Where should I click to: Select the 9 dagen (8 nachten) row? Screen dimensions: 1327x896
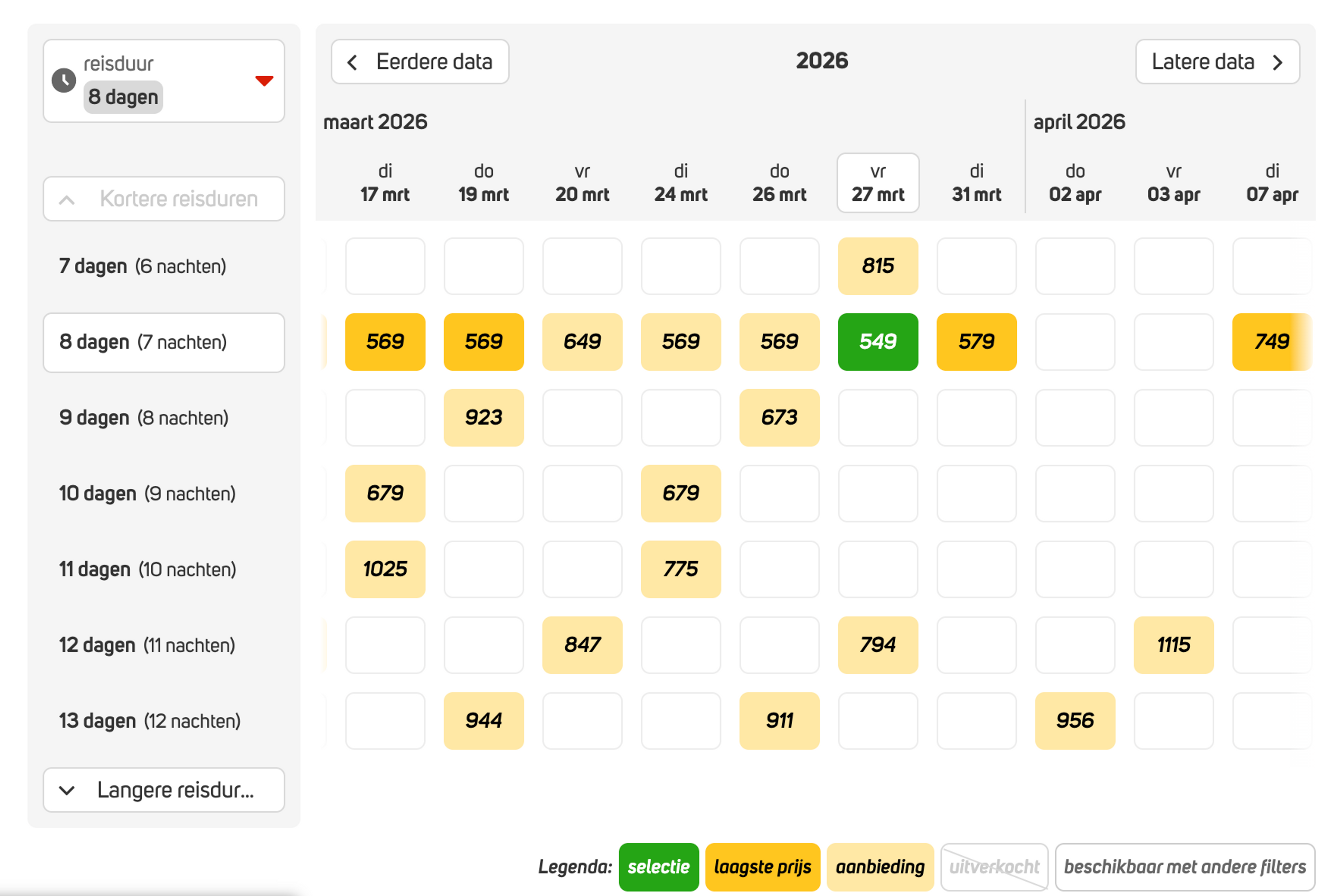pos(144,418)
